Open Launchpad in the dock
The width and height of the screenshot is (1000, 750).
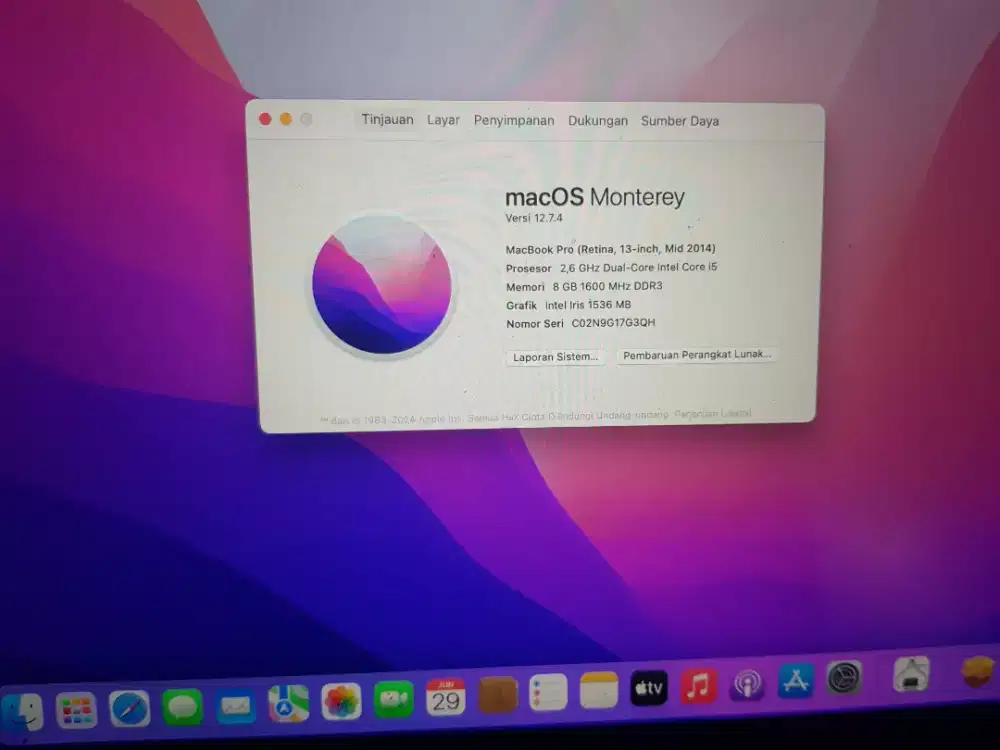(x=77, y=710)
